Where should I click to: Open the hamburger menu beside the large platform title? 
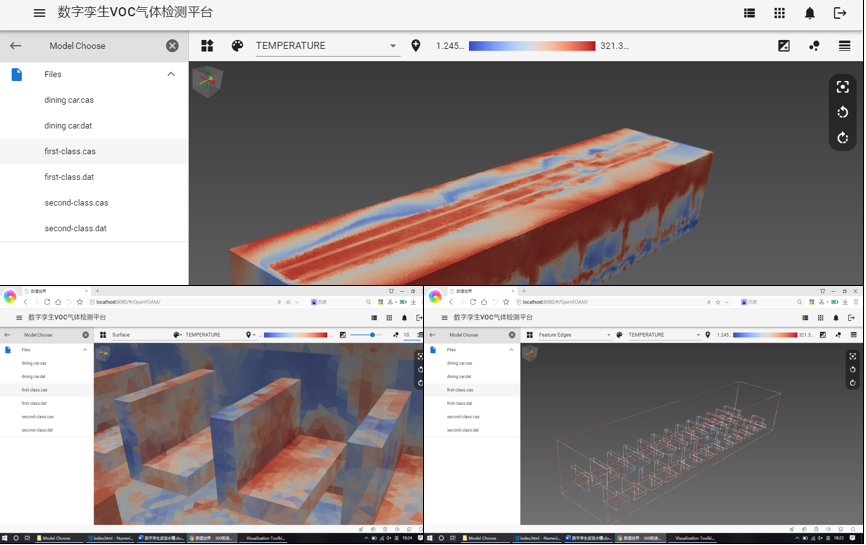point(39,13)
